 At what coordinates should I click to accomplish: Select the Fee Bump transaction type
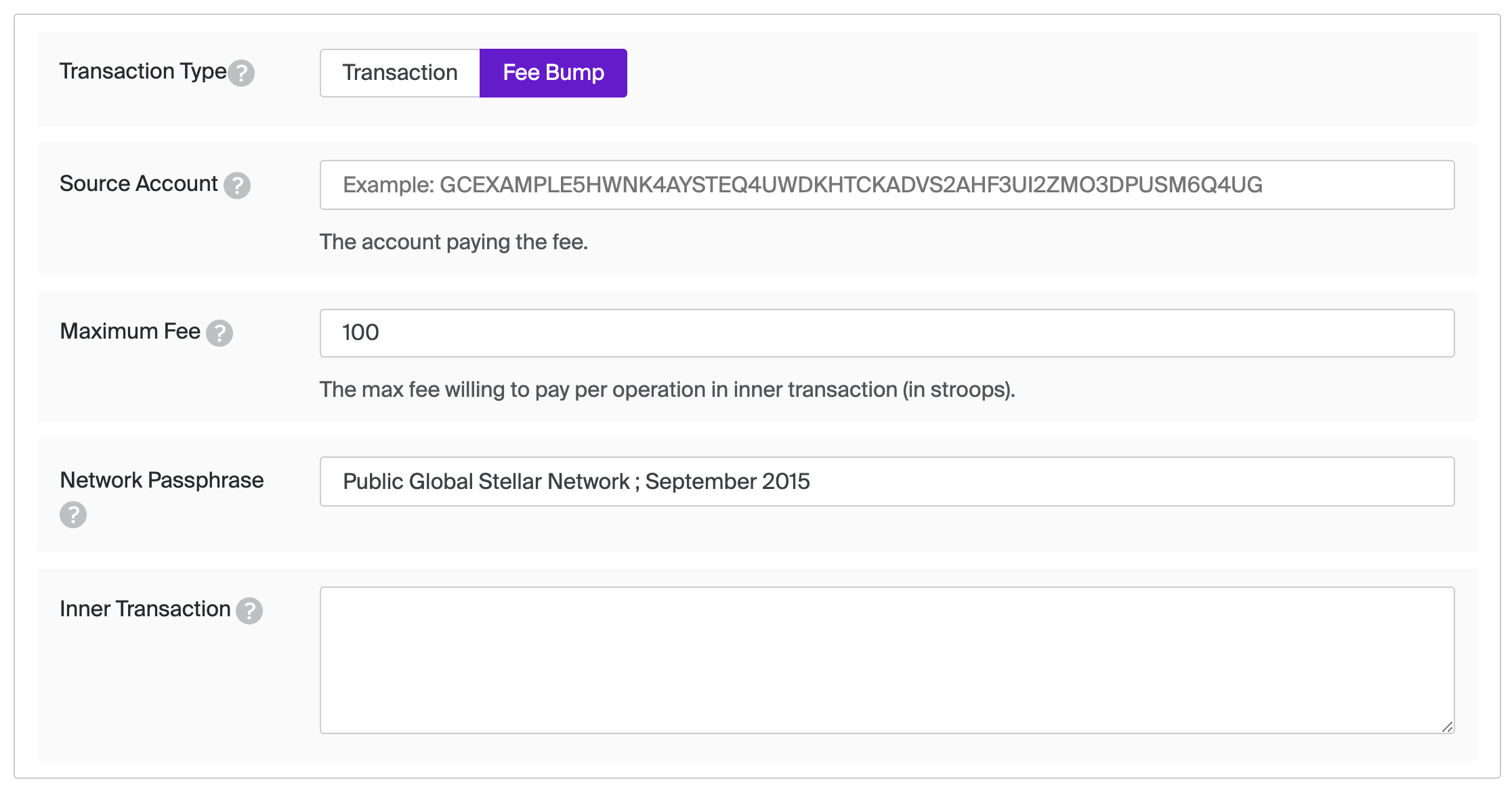(553, 72)
